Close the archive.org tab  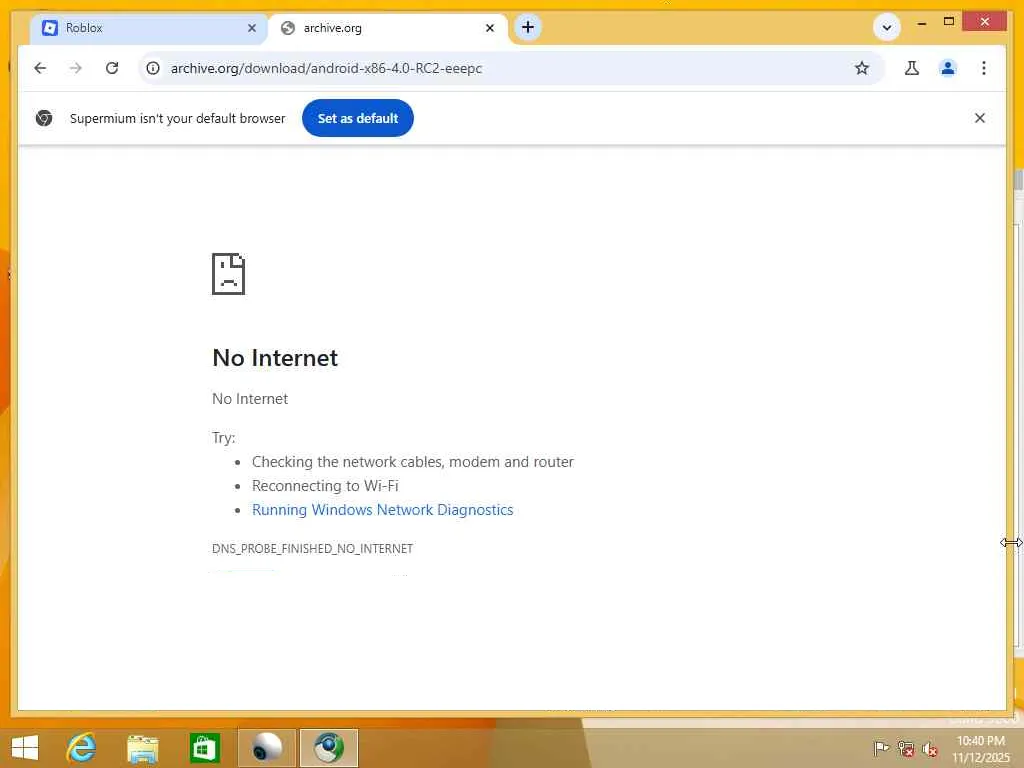pyautogui.click(x=490, y=28)
